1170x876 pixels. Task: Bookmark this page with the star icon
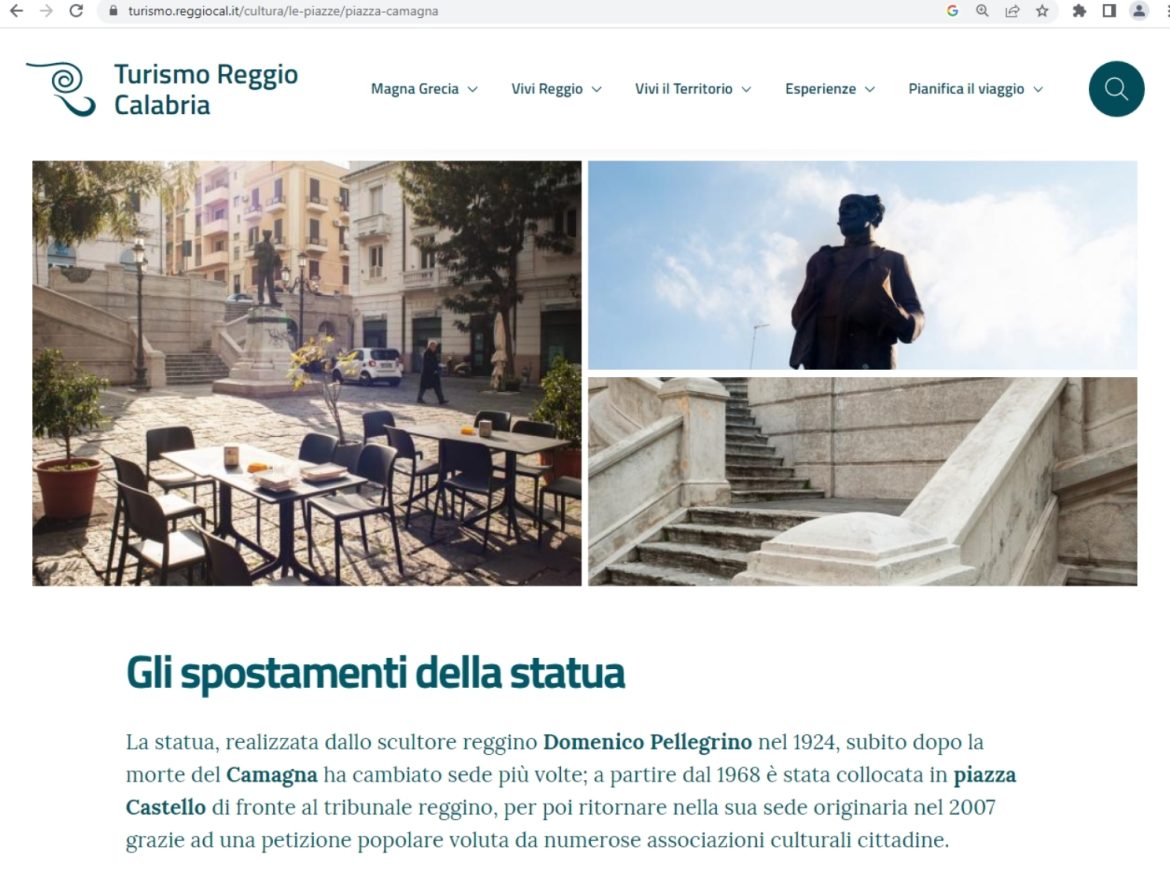tap(1042, 10)
